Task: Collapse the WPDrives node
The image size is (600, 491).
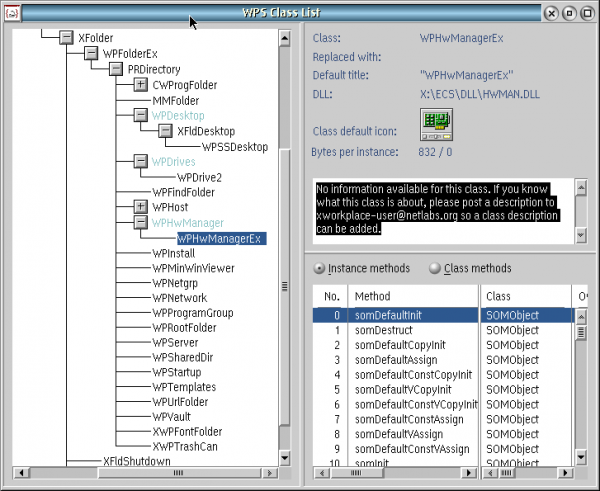Action: click(140, 161)
